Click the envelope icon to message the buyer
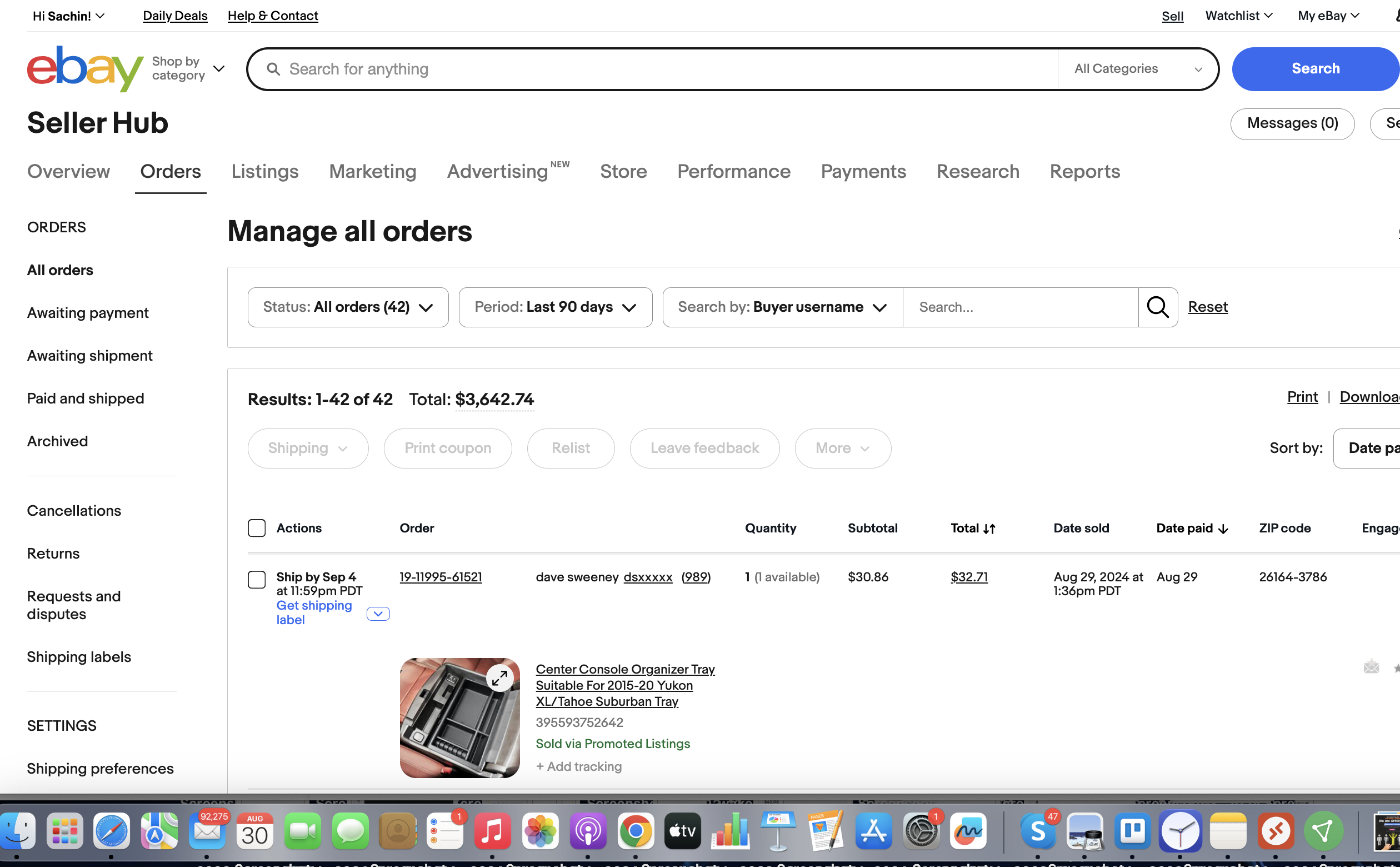 coord(1372,667)
